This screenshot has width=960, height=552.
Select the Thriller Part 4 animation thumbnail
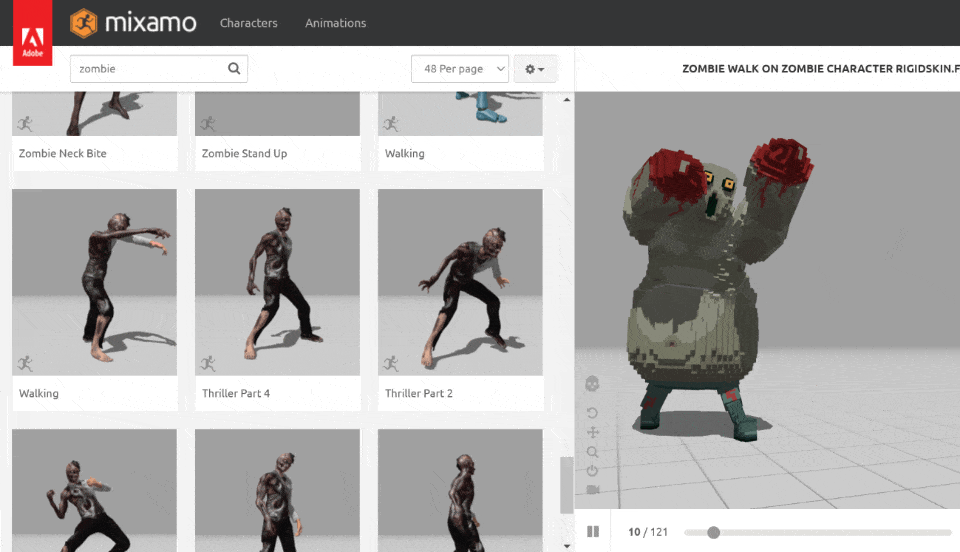click(277, 282)
